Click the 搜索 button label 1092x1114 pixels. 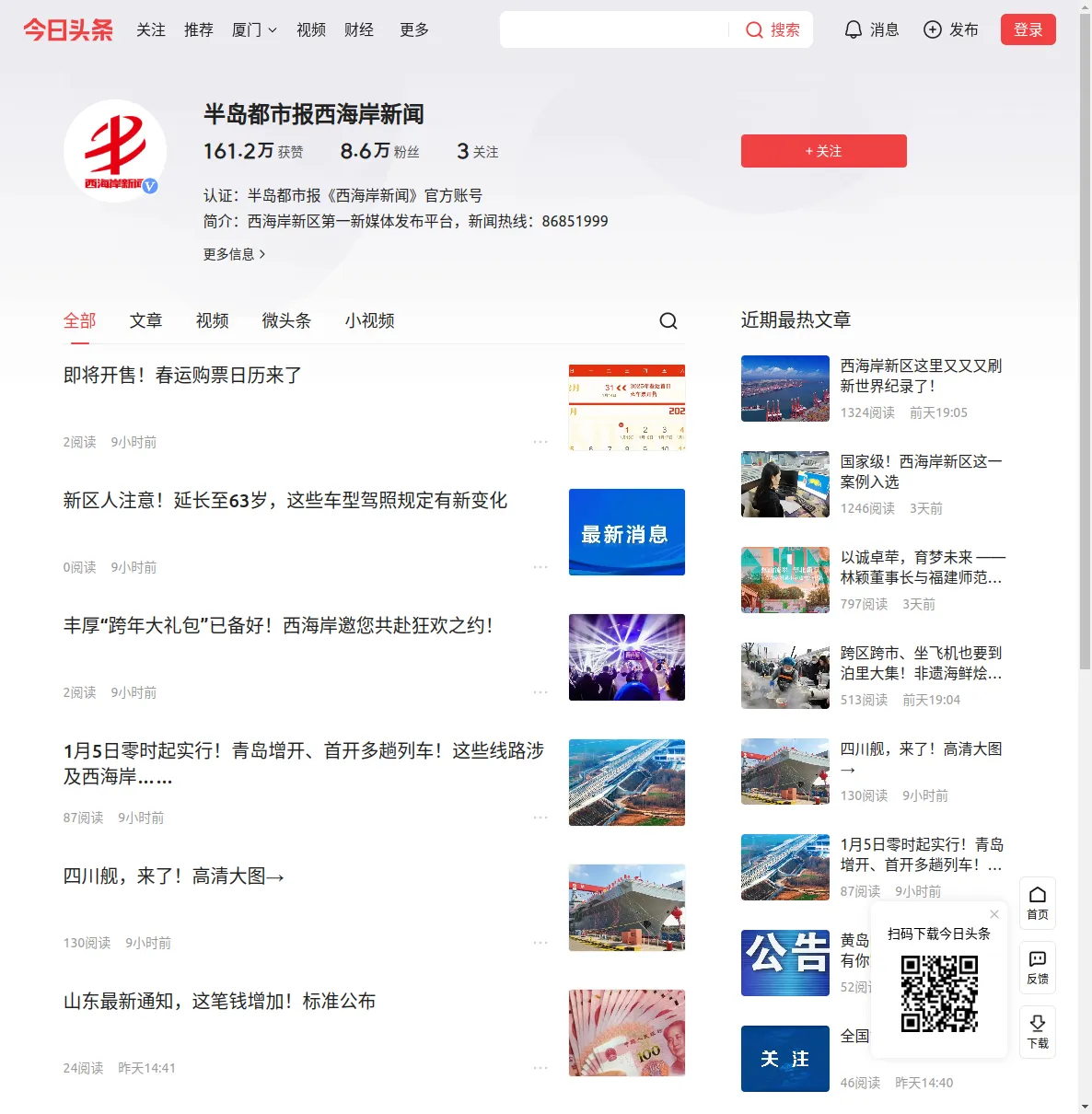point(785,29)
